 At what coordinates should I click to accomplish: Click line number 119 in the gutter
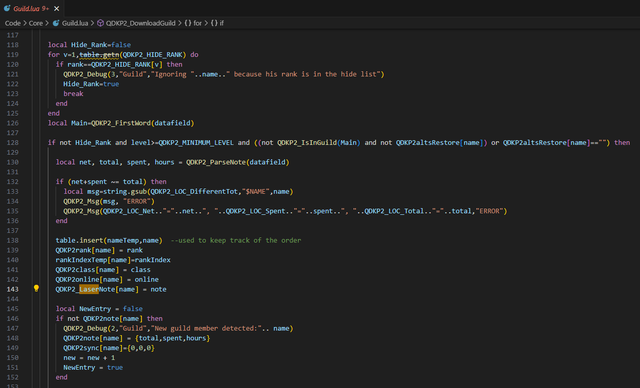[x=12, y=55]
